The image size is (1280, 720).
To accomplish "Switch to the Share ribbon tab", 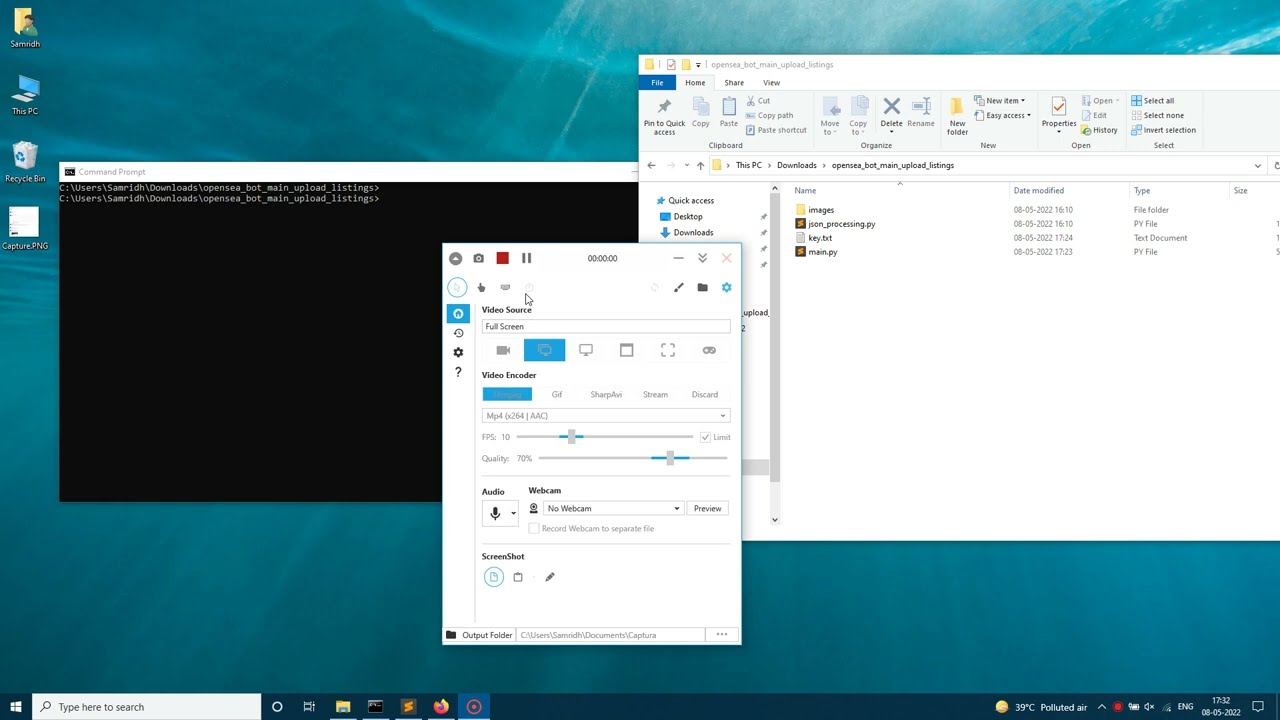I will (x=734, y=83).
